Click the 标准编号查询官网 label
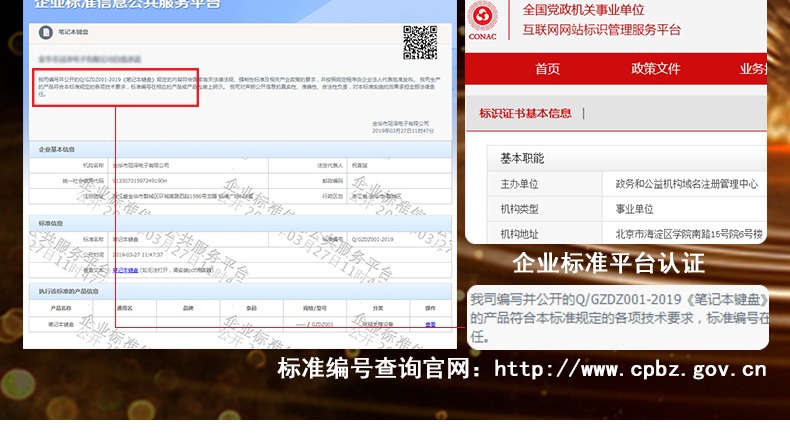 (x=373, y=368)
